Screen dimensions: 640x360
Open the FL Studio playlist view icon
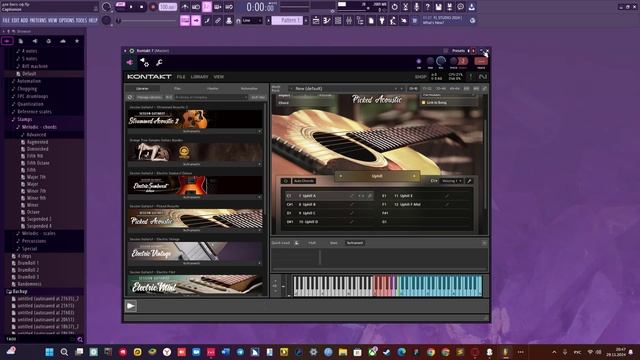pyautogui.click(x=316, y=20)
